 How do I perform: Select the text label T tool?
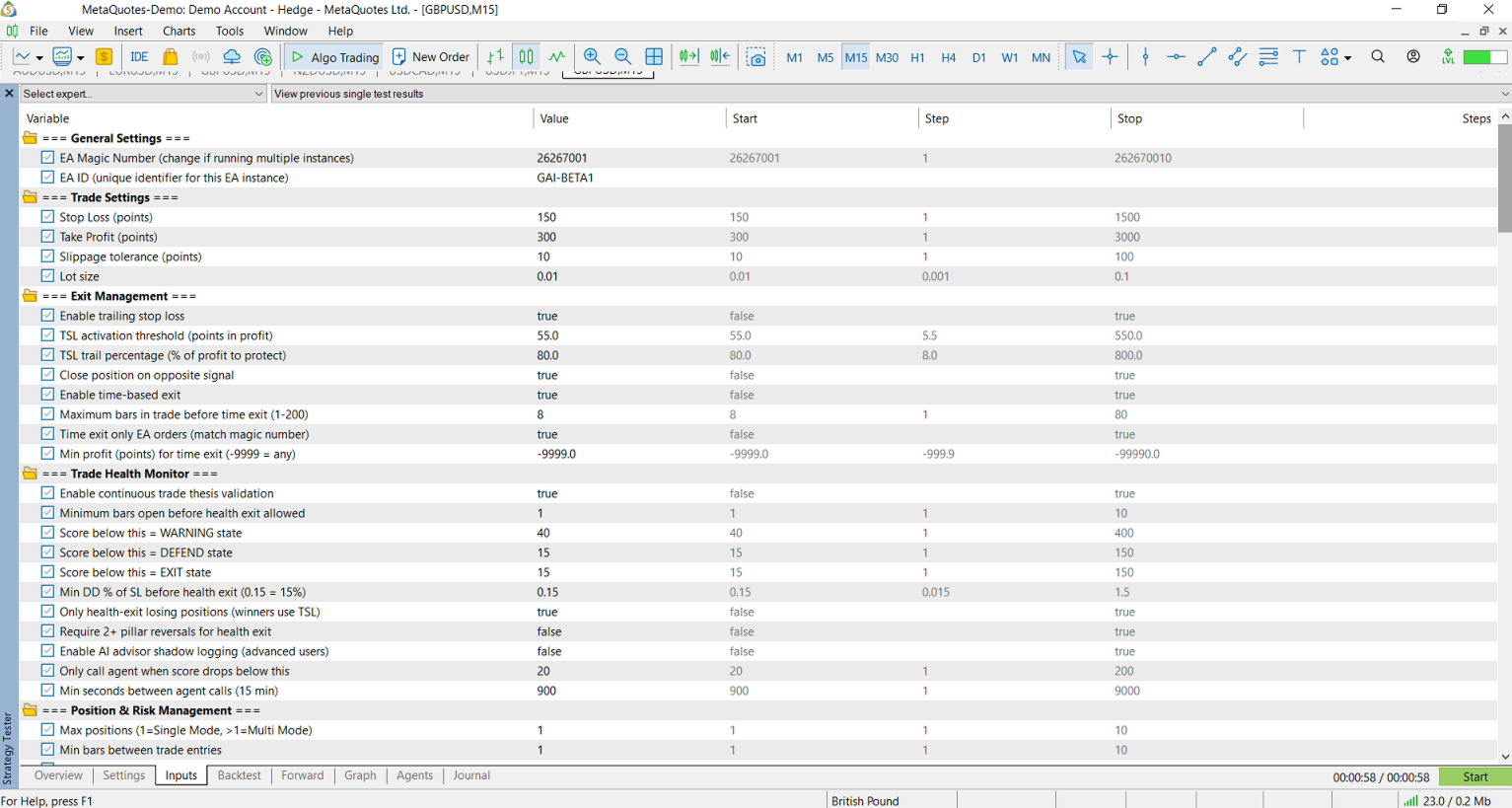coord(1299,57)
